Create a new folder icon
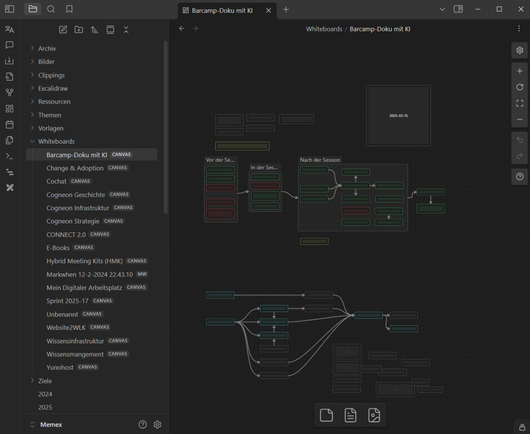Screen dimensions: 530x434 [79, 30]
